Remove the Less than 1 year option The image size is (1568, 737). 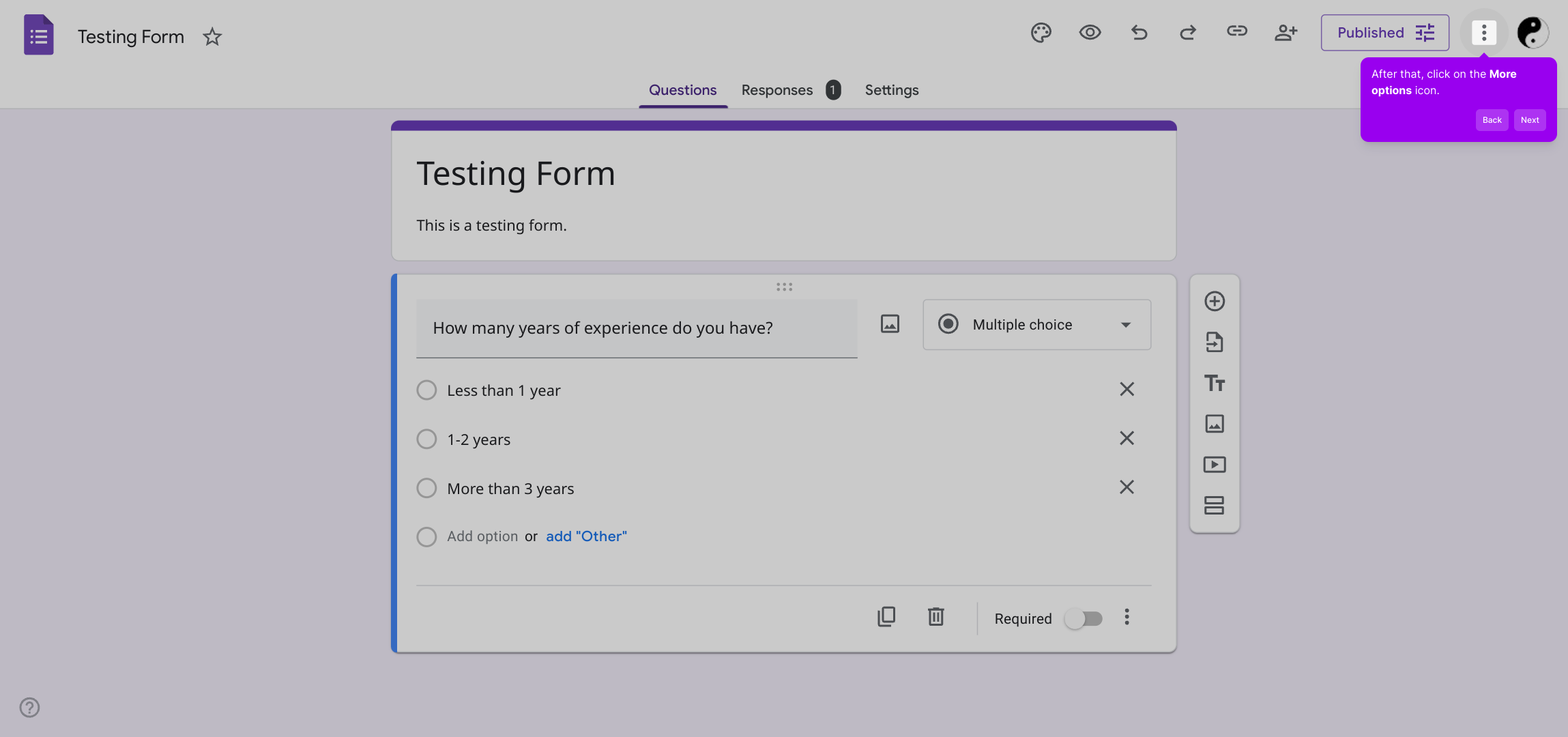[1127, 389]
